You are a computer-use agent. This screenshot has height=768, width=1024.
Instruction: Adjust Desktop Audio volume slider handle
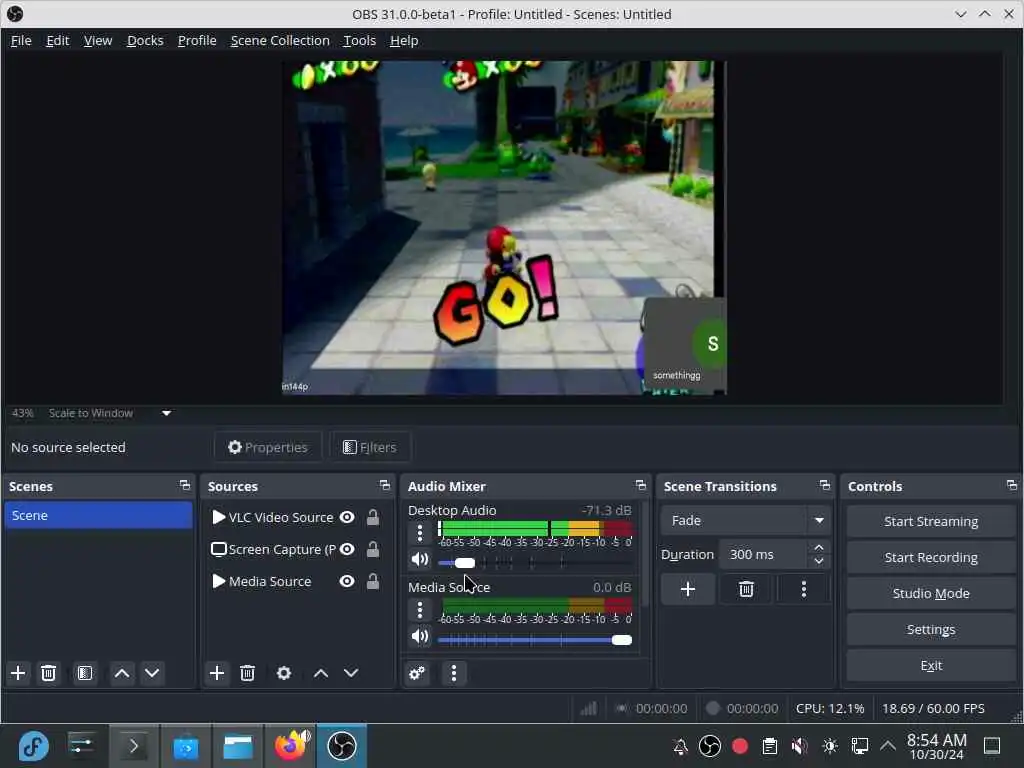[465, 563]
